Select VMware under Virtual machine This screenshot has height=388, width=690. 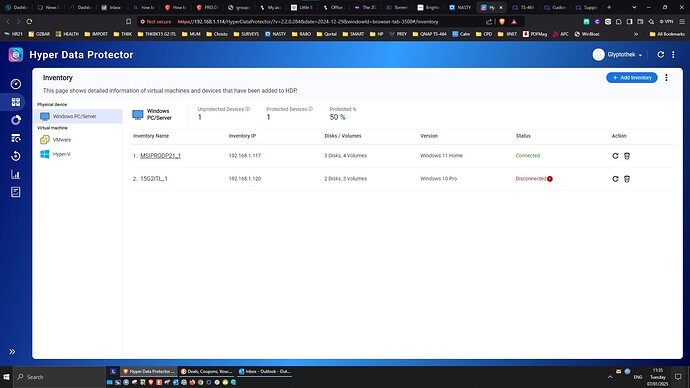62,139
